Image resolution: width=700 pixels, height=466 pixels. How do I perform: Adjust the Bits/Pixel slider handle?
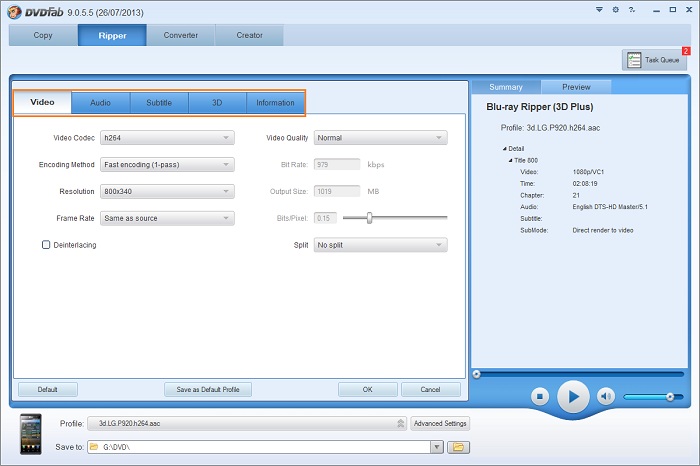pos(369,218)
